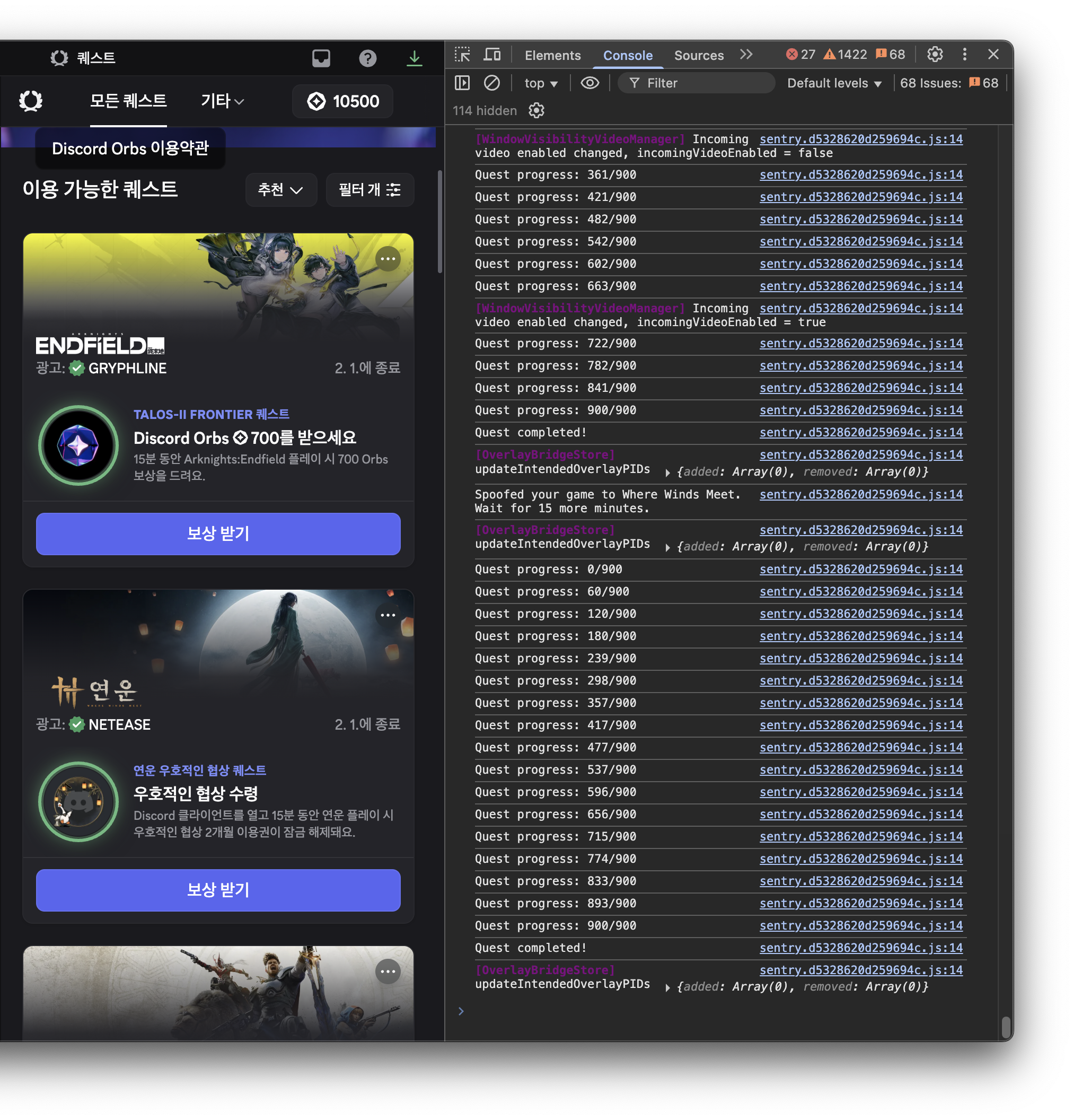Viewport: 1073px width, 1120px height.
Task: Open the 추천 sort dropdown
Action: coord(280,190)
